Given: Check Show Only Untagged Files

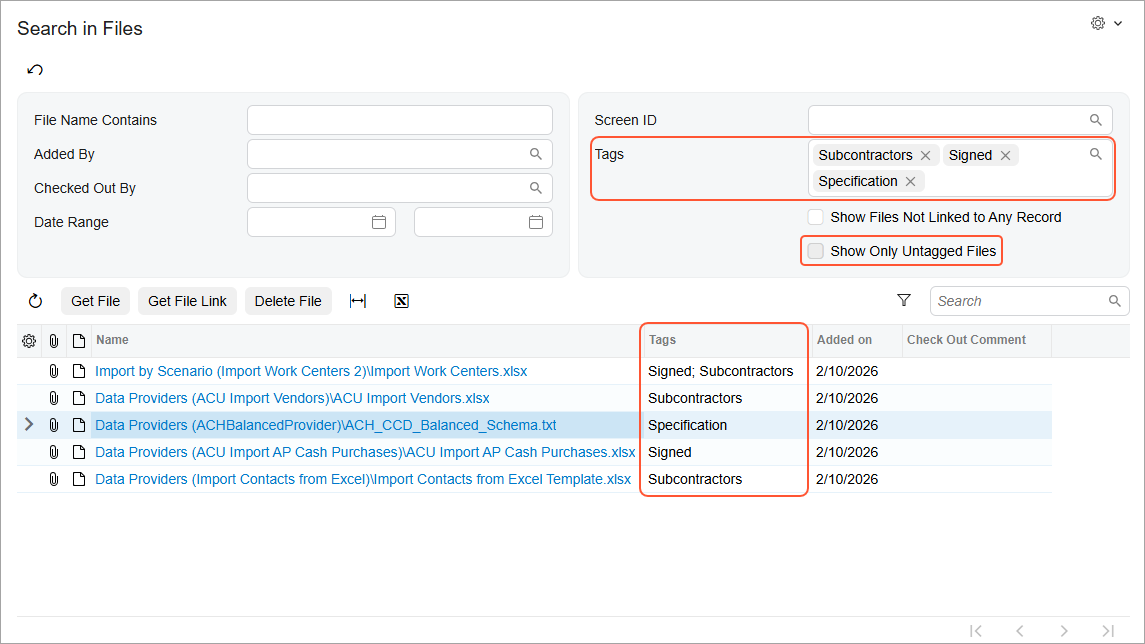Looking at the screenshot, I should click(816, 251).
